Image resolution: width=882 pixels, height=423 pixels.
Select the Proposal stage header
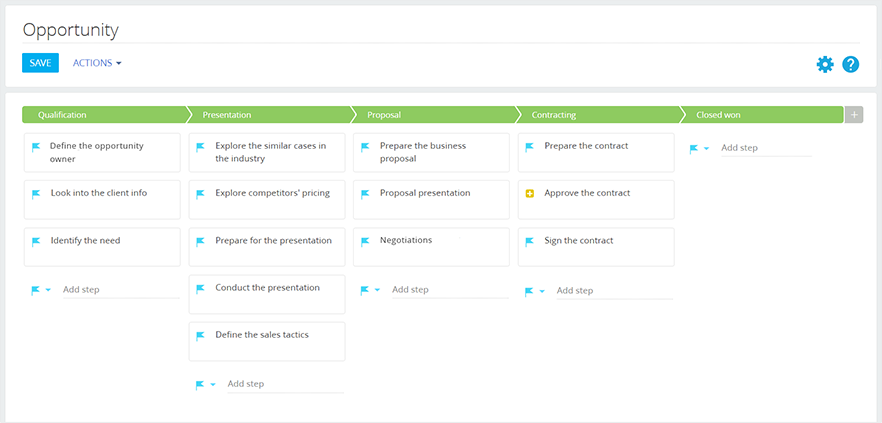pyautogui.click(x=433, y=115)
